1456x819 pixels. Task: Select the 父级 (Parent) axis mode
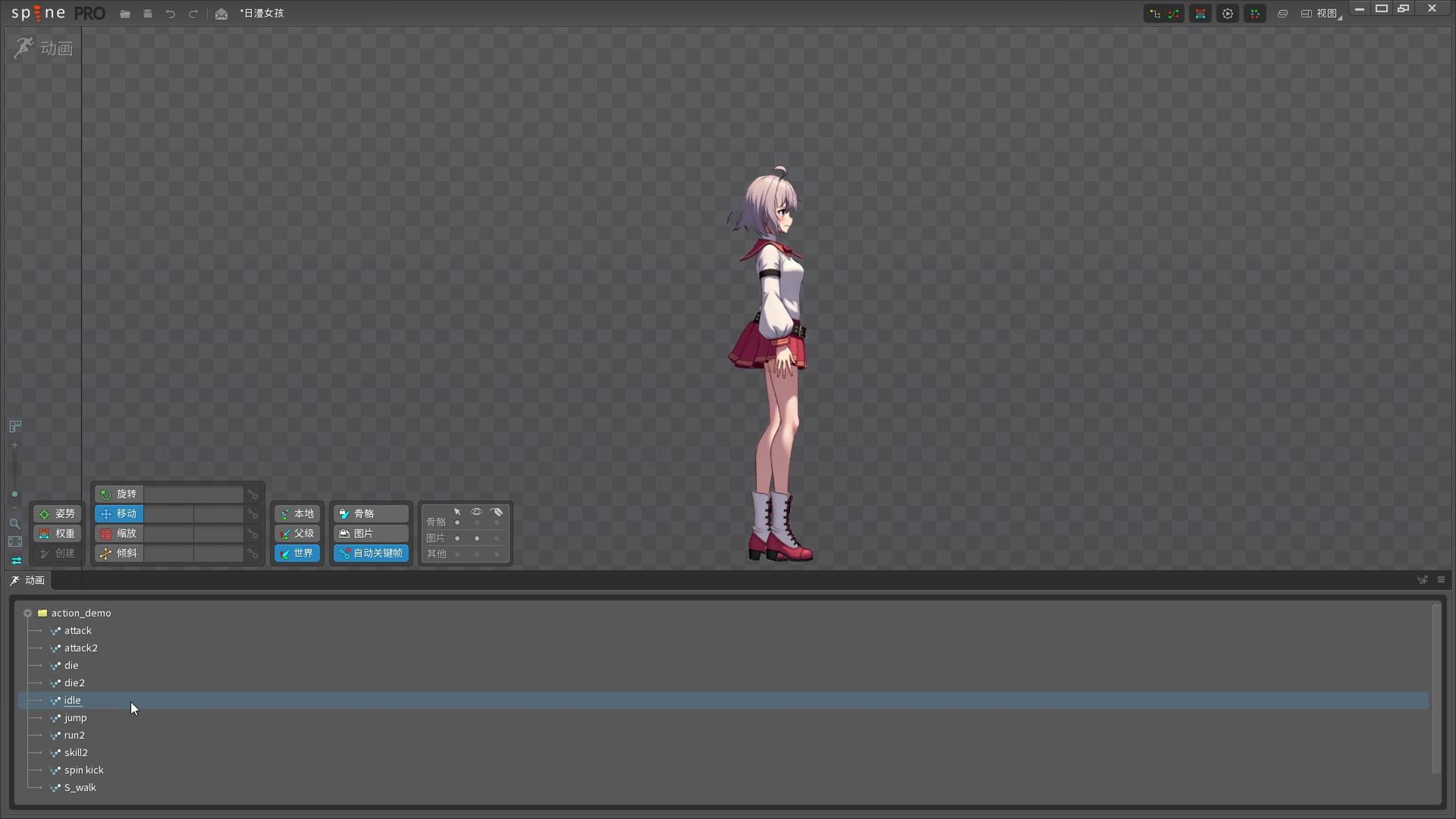pyautogui.click(x=297, y=533)
